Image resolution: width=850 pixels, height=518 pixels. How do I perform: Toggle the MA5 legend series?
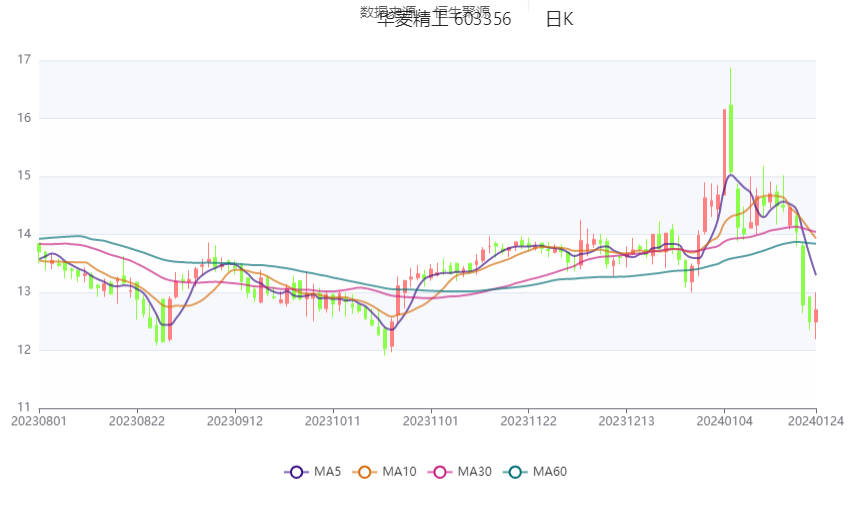coord(313,472)
